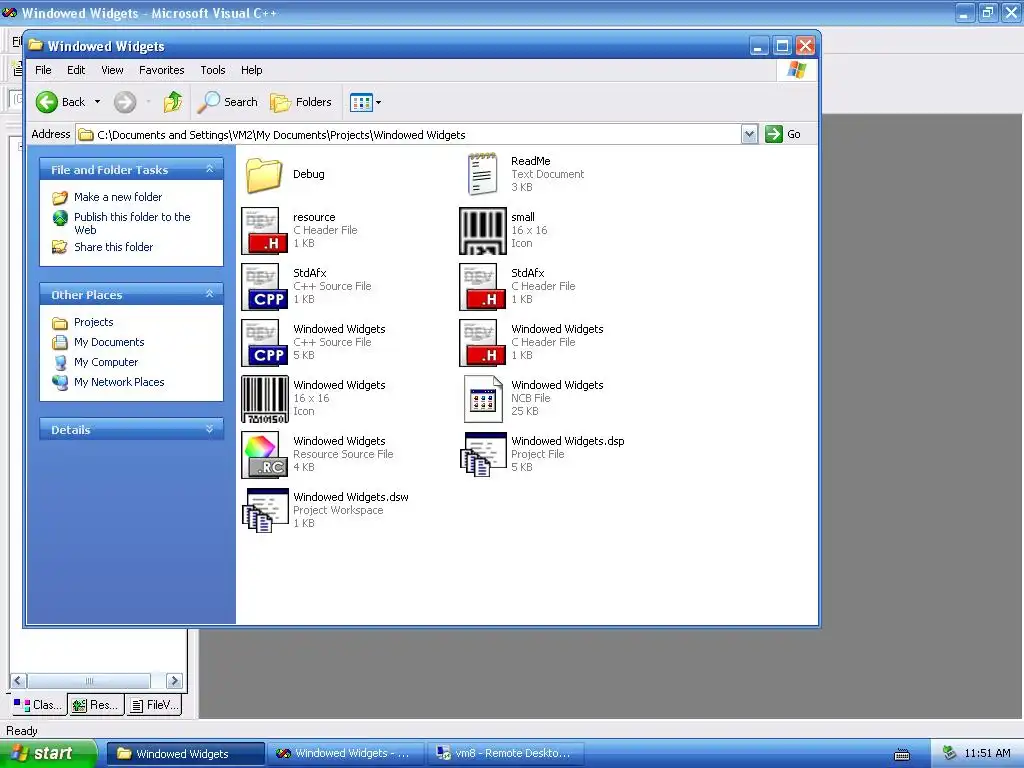Click left scroll arrow in Visual C++ workspace

18,680
